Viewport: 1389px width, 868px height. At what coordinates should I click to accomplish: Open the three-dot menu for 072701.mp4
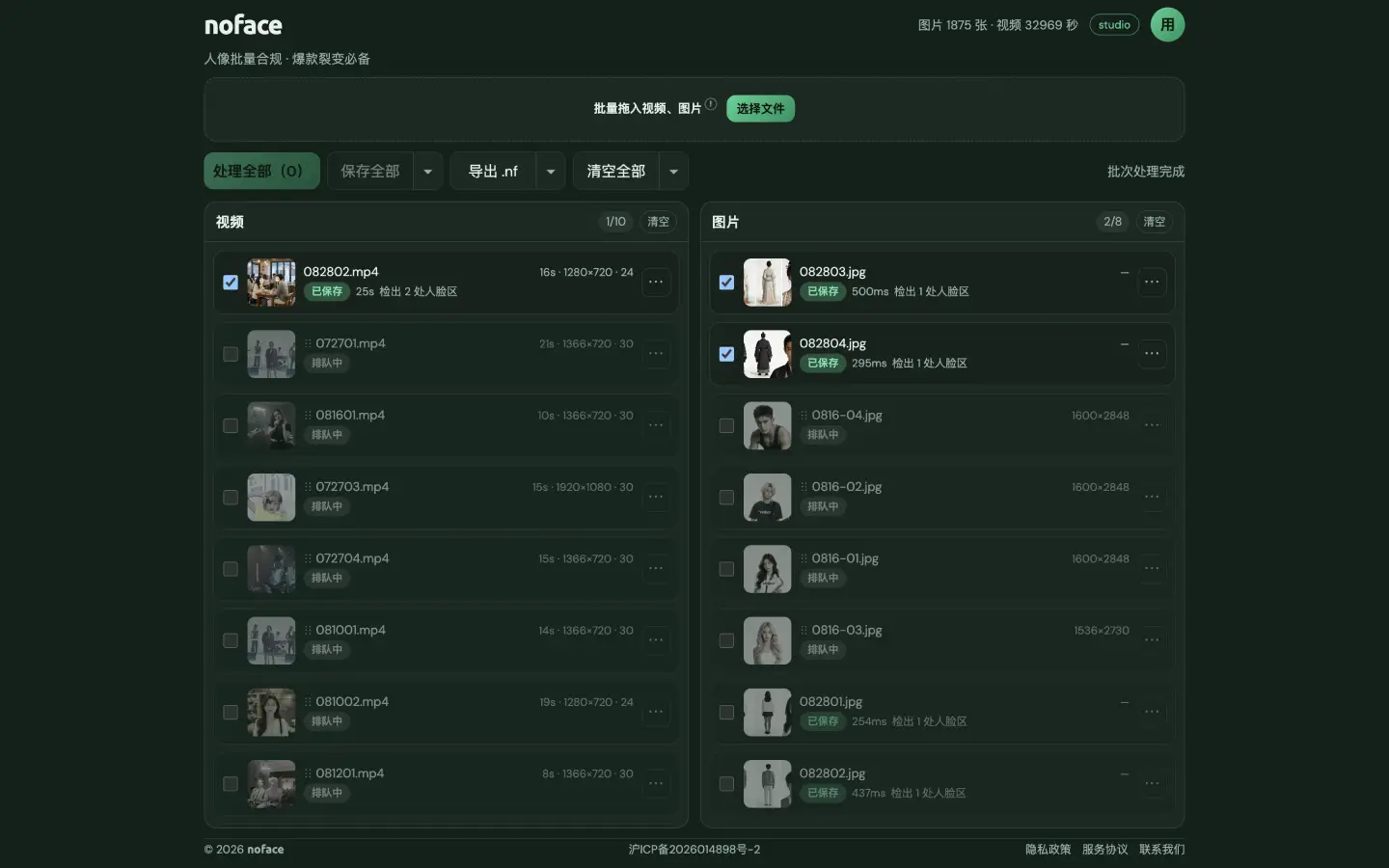tap(656, 354)
